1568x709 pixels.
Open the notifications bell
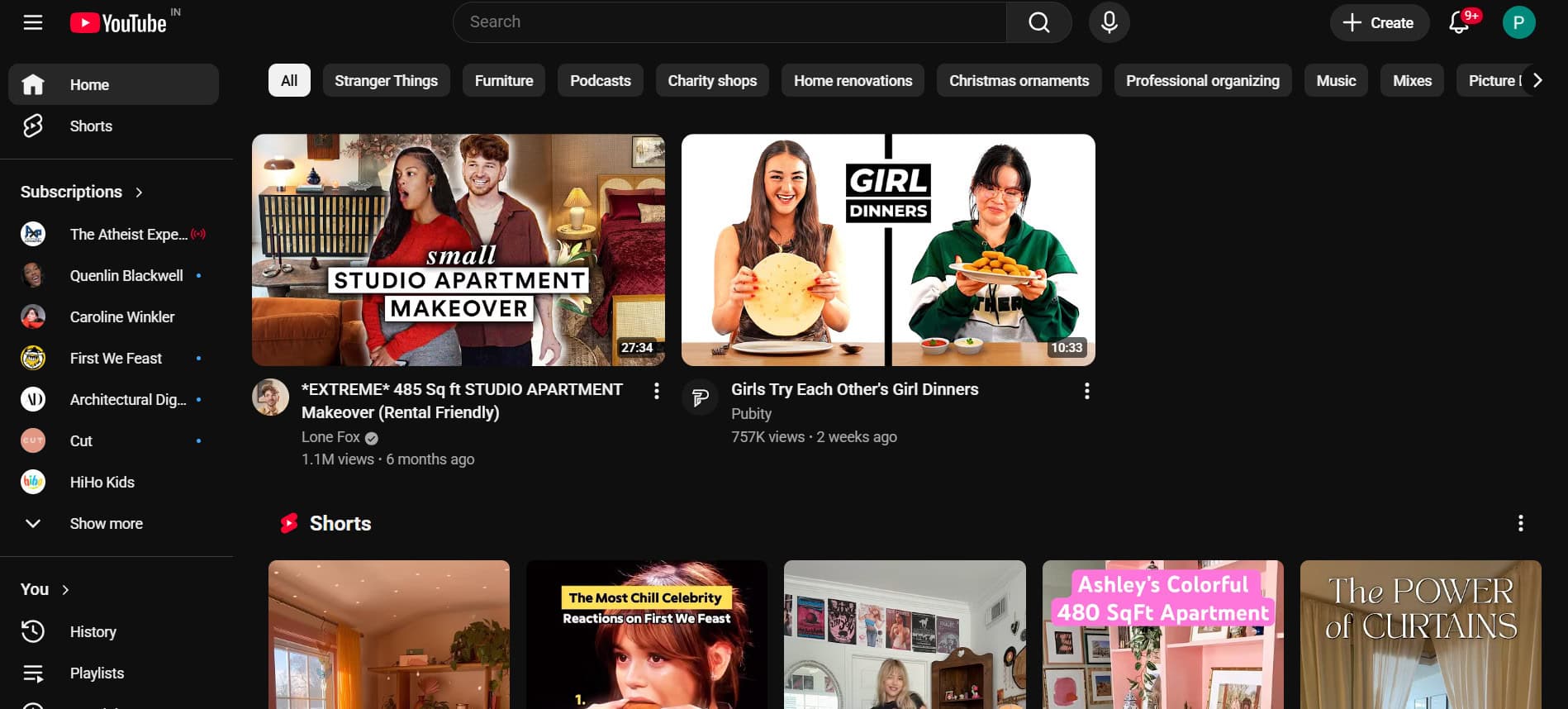tap(1459, 22)
